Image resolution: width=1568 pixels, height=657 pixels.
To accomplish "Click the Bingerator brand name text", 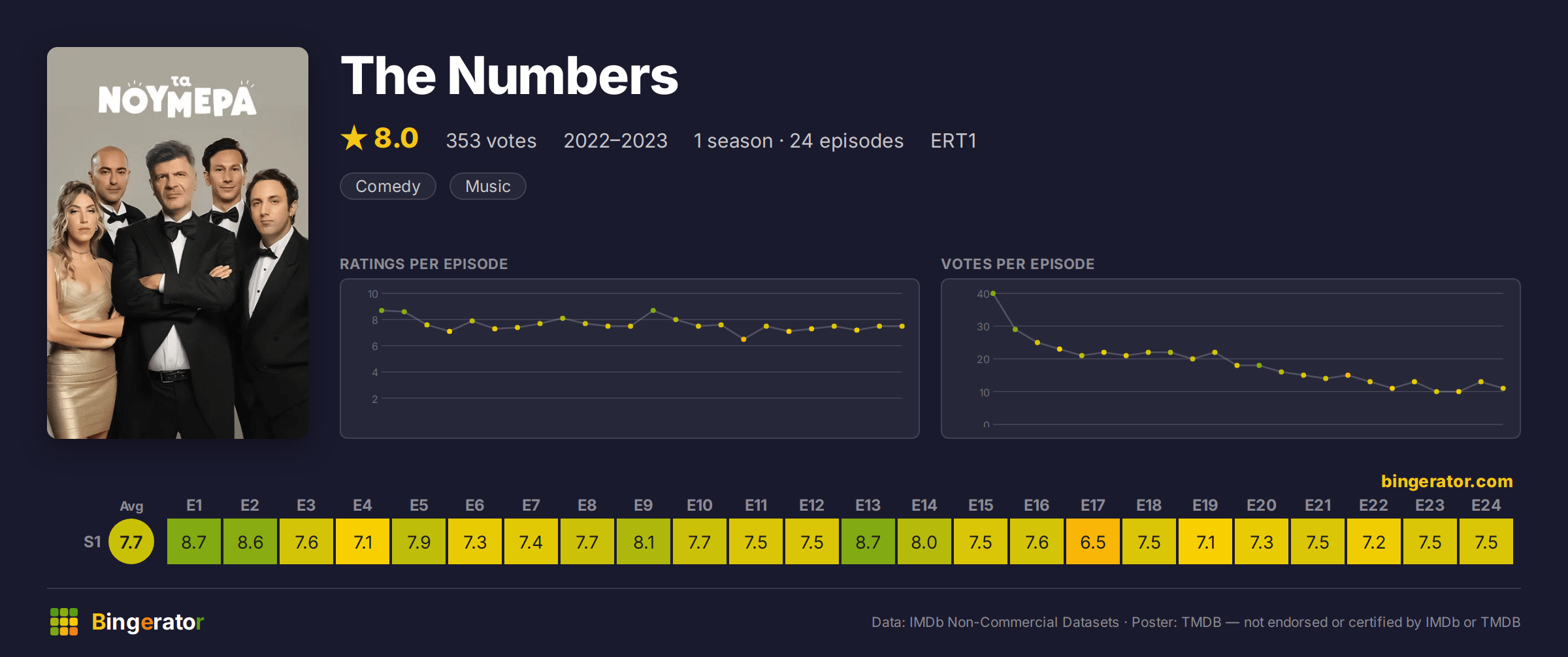I will point(148,622).
